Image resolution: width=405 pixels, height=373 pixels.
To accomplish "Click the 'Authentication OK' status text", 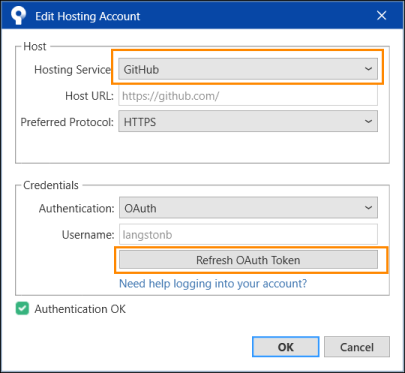I will pyautogui.click(x=80, y=309).
